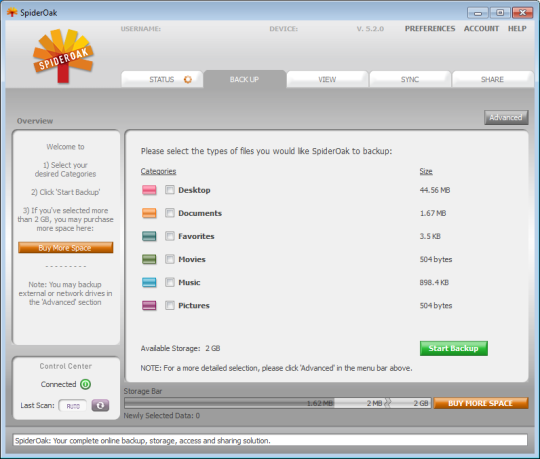Check the Documents category checkbox
The width and height of the screenshot is (540, 459).
tap(170, 213)
